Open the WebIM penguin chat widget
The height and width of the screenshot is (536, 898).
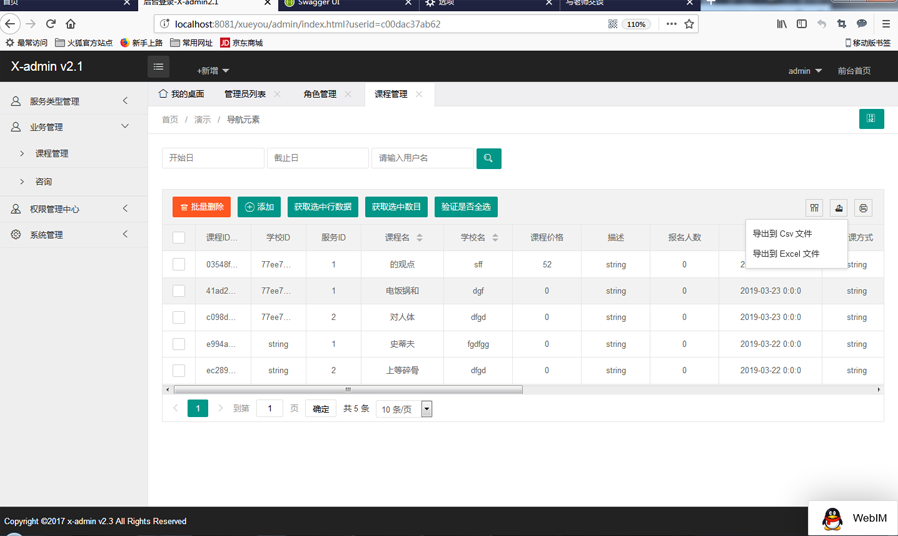coord(853,518)
